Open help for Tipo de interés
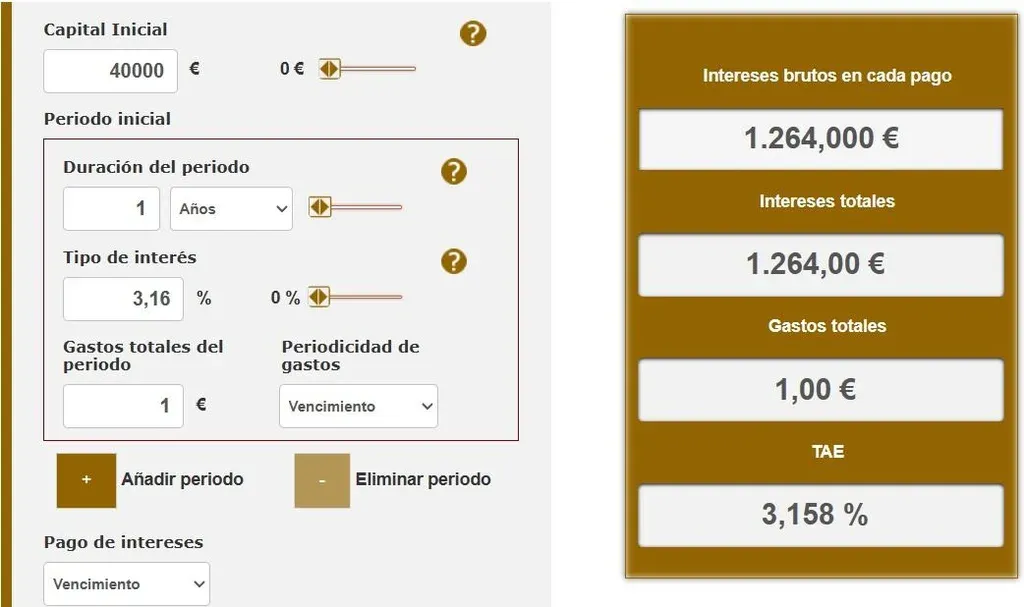 [x=454, y=262]
